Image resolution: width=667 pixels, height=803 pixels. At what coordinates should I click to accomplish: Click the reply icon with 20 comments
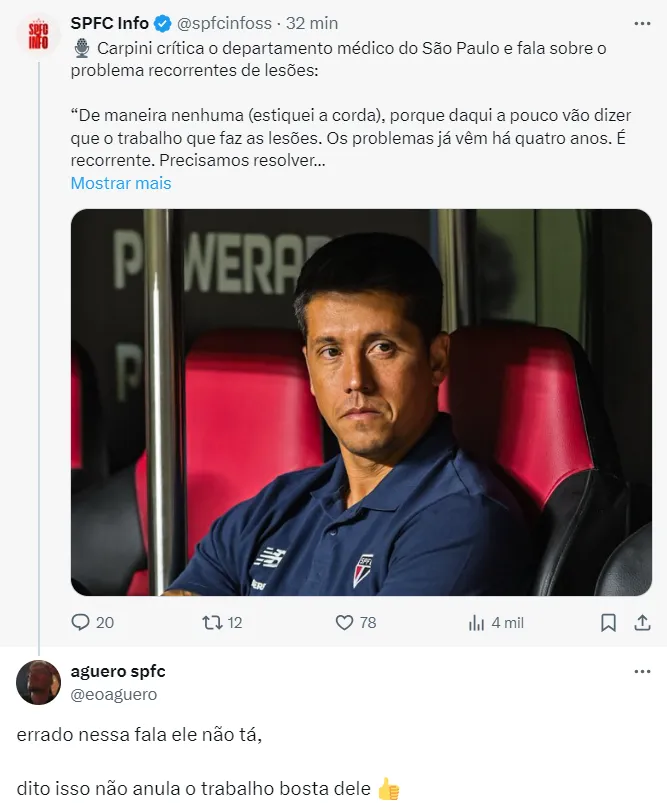click(81, 622)
